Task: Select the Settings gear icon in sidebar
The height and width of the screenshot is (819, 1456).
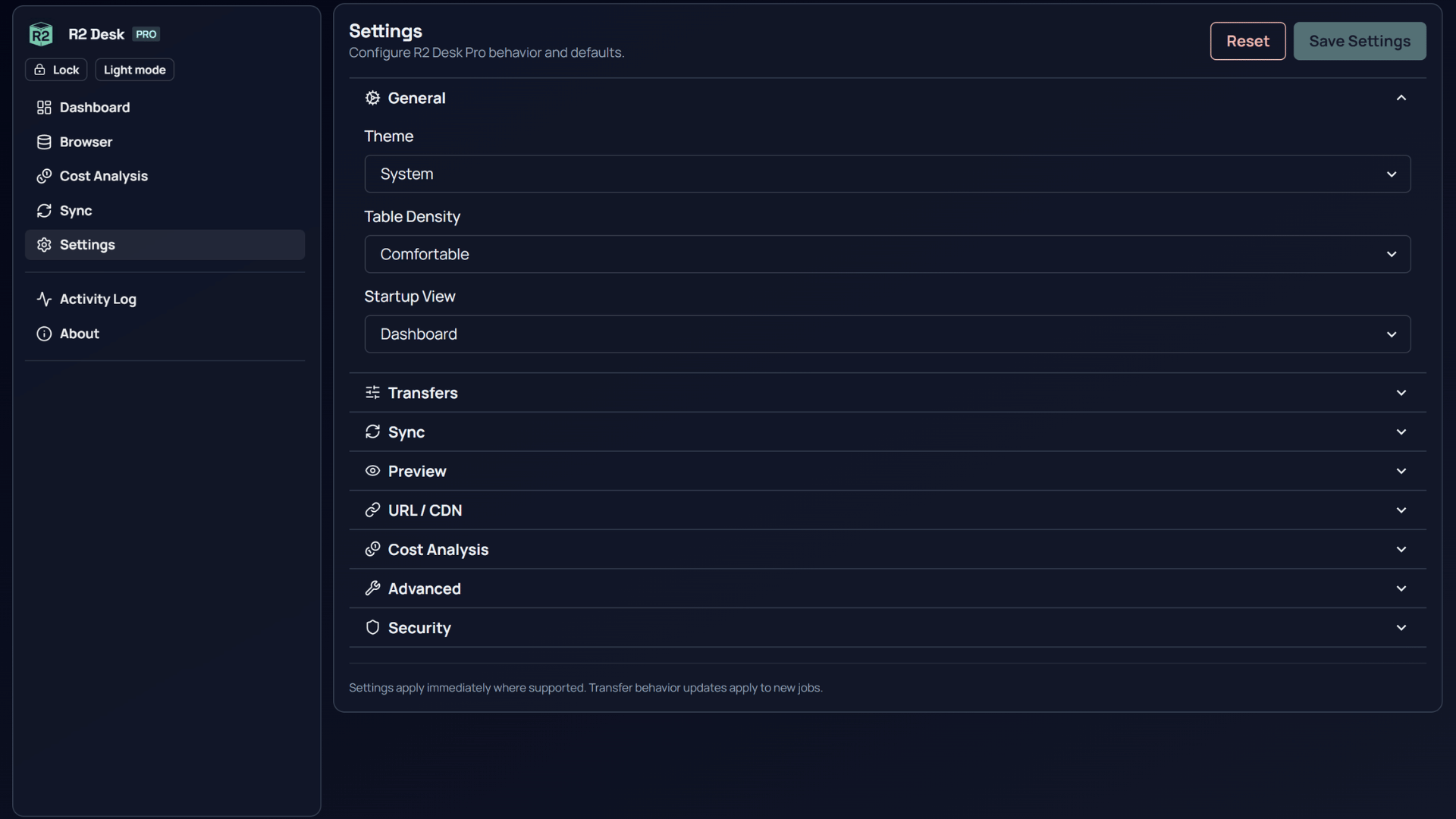Action: 44,245
